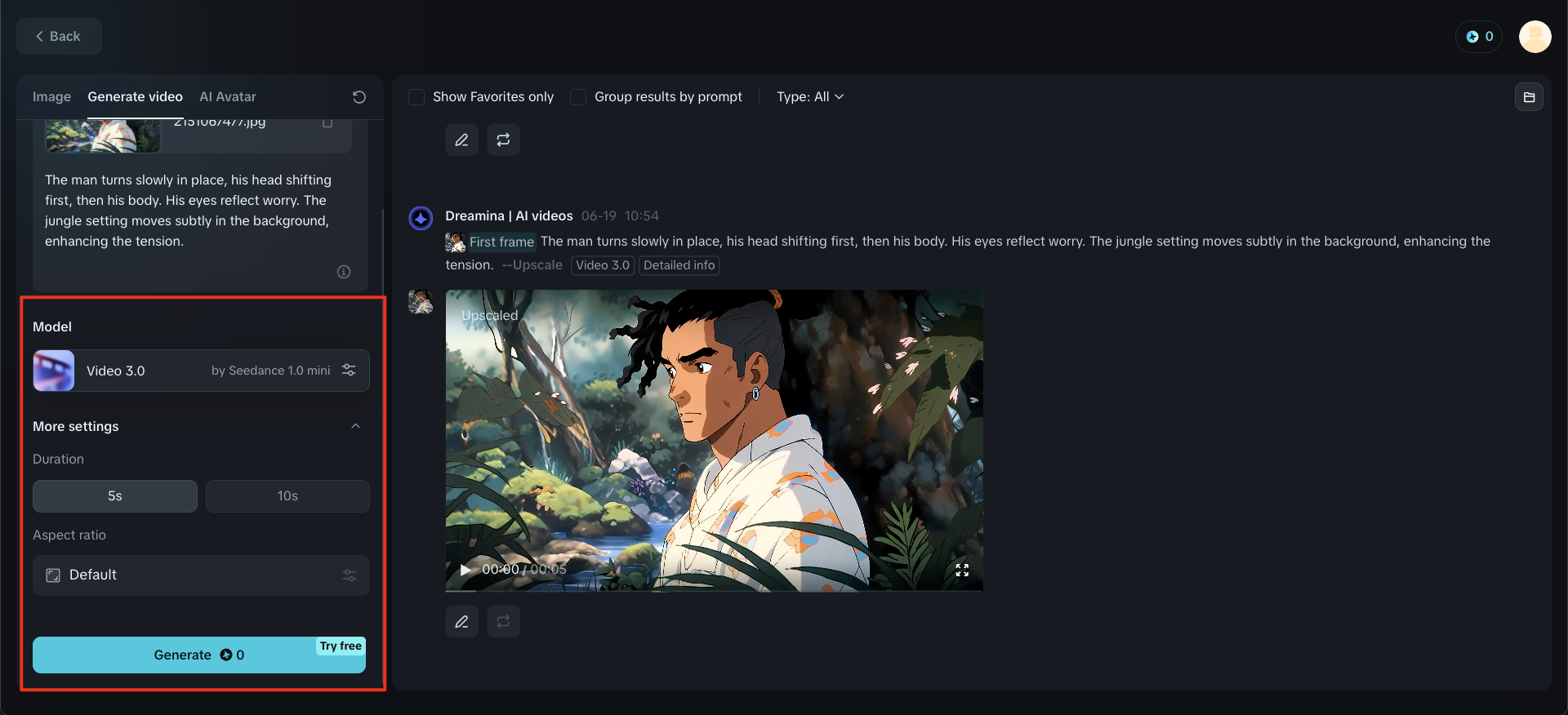The height and width of the screenshot is (715, 1568).
Task: Click the "by Seedance 1.0 mini" label
Action: [271, 371]
